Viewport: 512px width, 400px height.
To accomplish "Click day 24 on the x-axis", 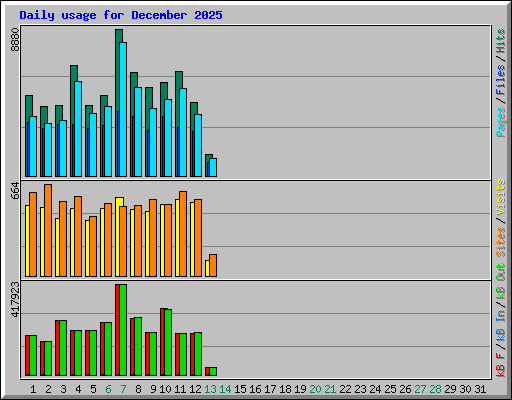I will [375, 389].
